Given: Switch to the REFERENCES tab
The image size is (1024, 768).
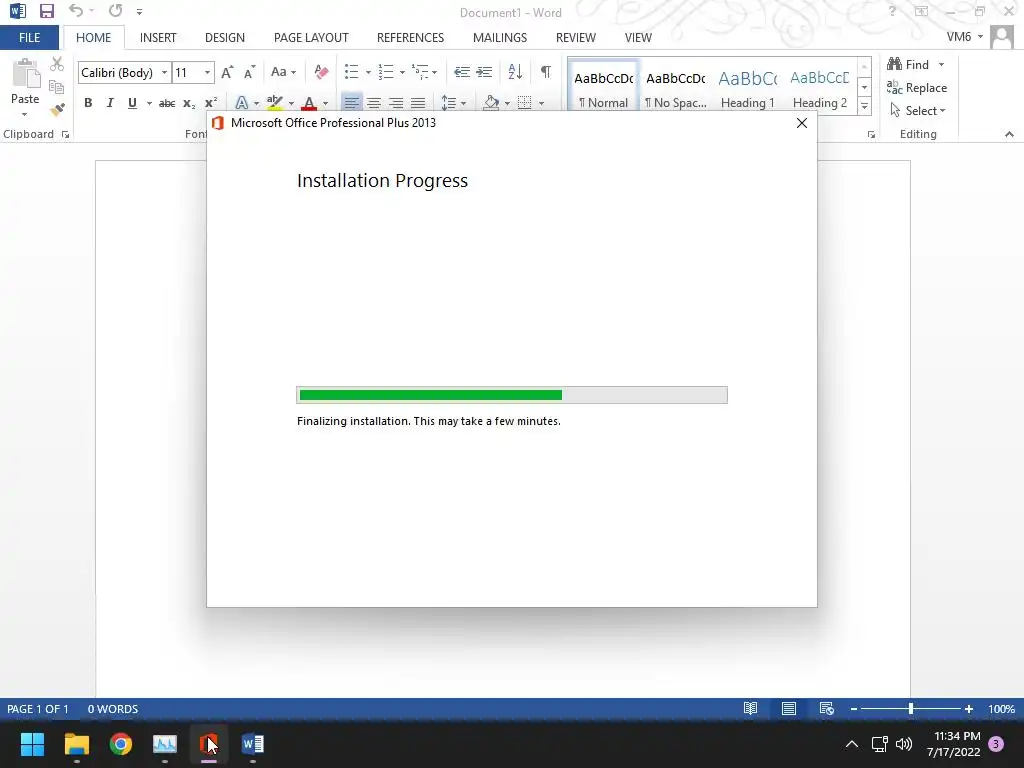Looking at the screenshot, I should pos(410,38).
